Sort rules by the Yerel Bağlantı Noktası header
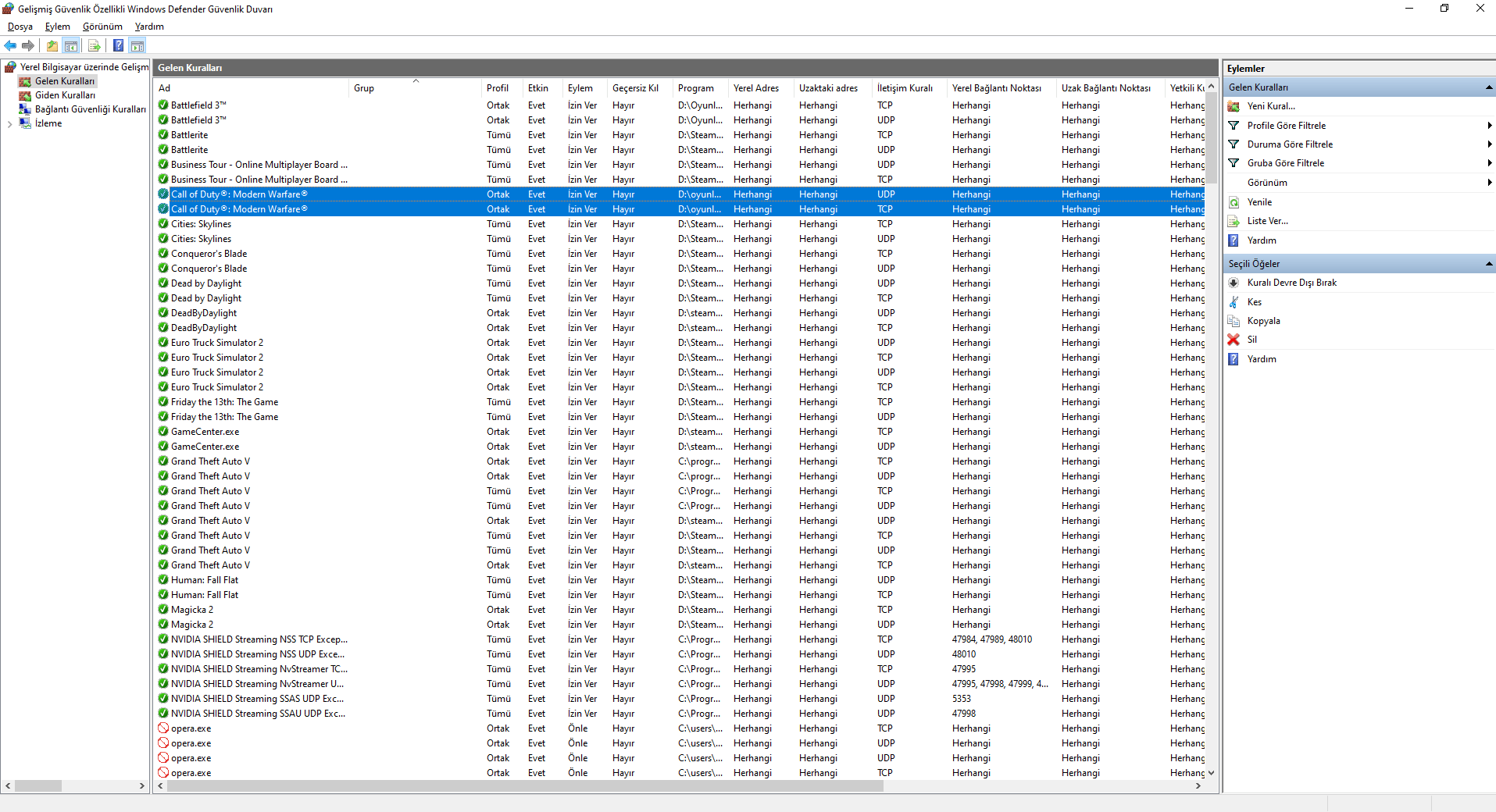 [x=1001, y=88]
